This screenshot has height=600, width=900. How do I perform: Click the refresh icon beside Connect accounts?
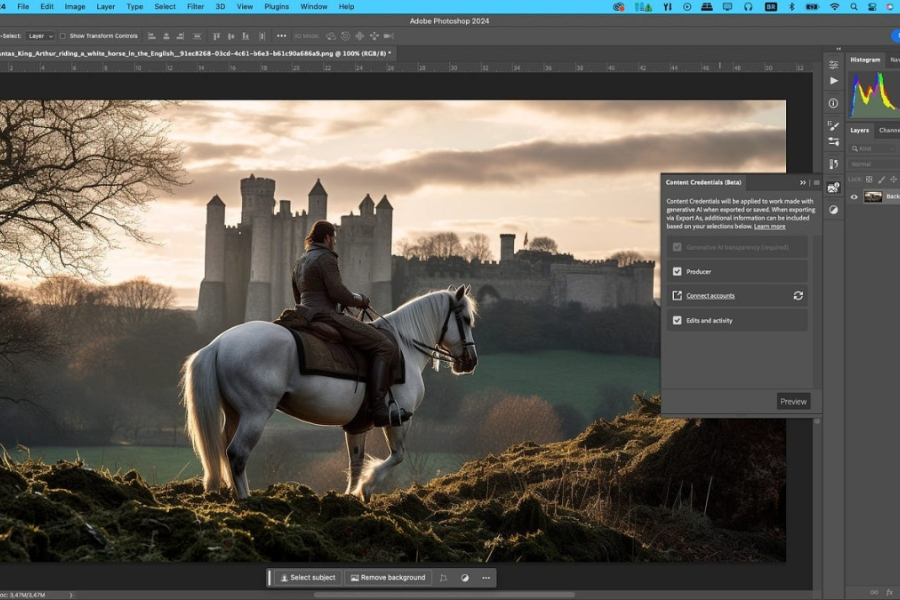tap(798, 296)
